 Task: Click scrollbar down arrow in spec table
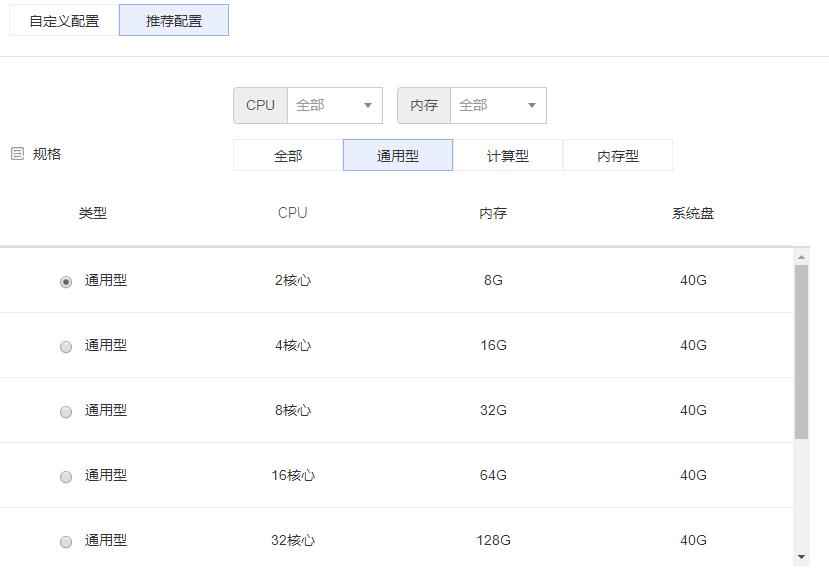pyautogui.click(x=801, y=556)
